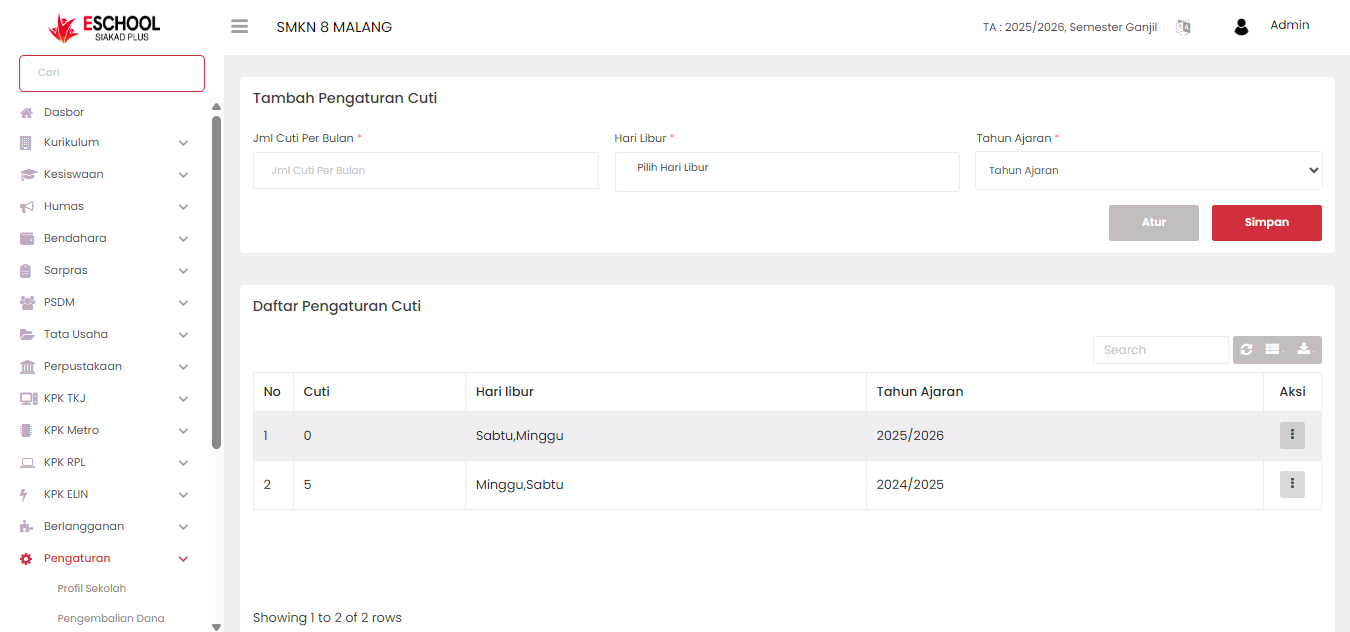The width and height of the screenshot is (1350, 632).
Task: Open action menu for 2025/2026 row
Action: [x=1292, y=435]
